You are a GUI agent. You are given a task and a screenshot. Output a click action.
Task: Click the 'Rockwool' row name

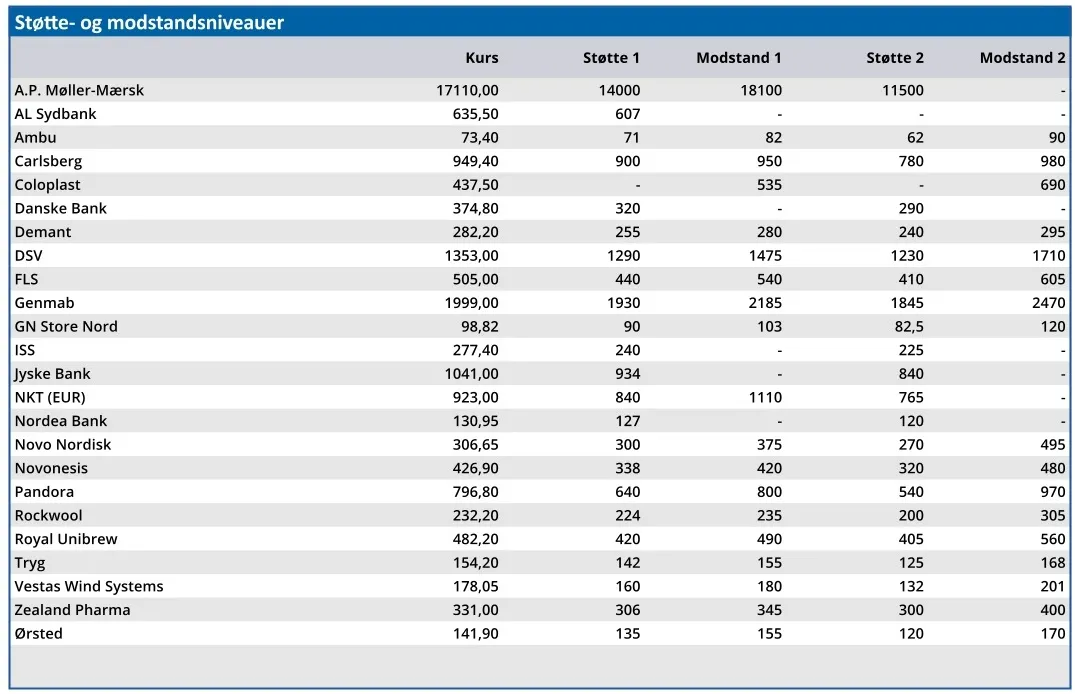(48, 516)
